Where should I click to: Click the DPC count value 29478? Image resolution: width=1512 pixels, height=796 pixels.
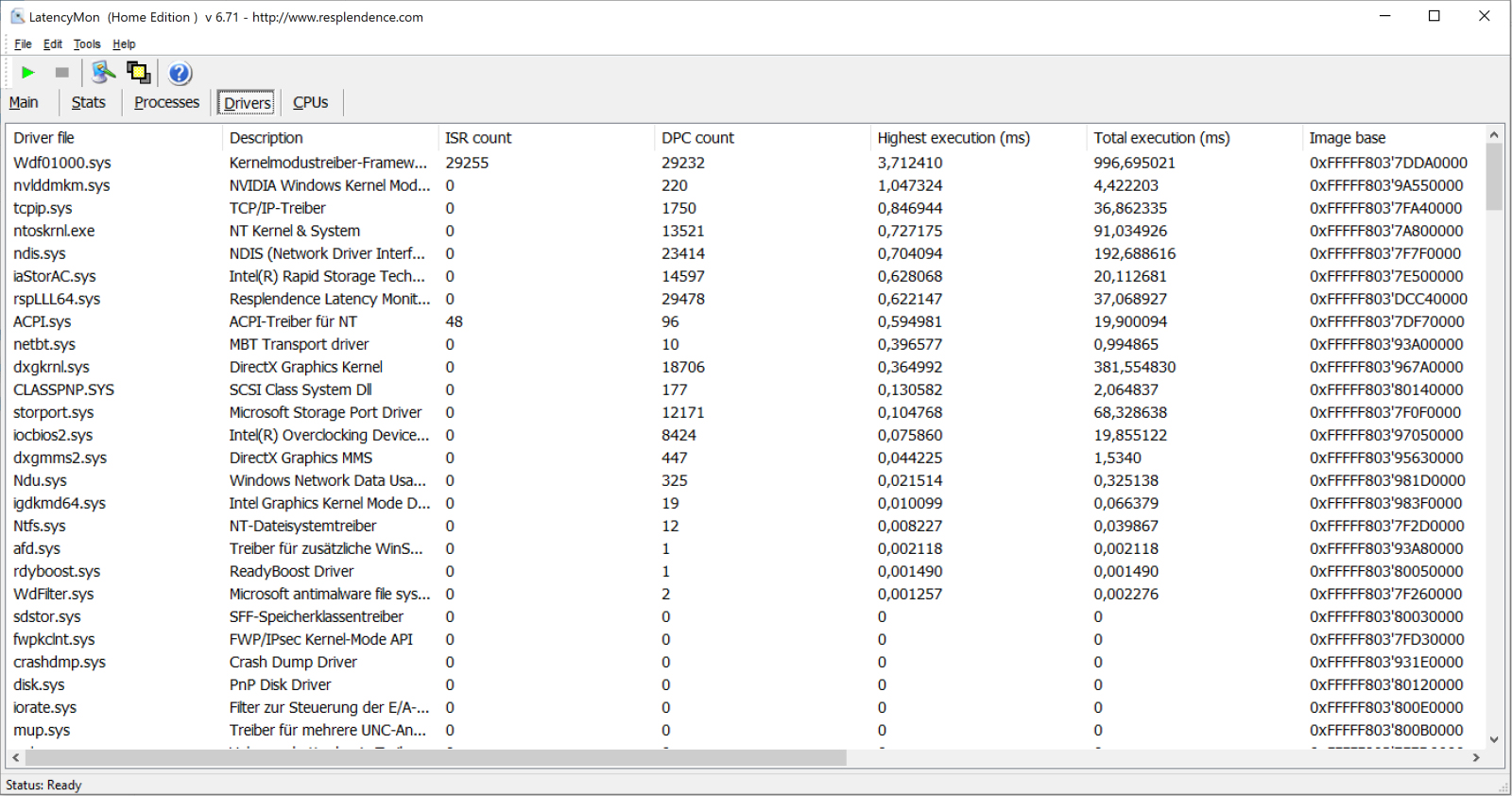(x=683, y=299)
